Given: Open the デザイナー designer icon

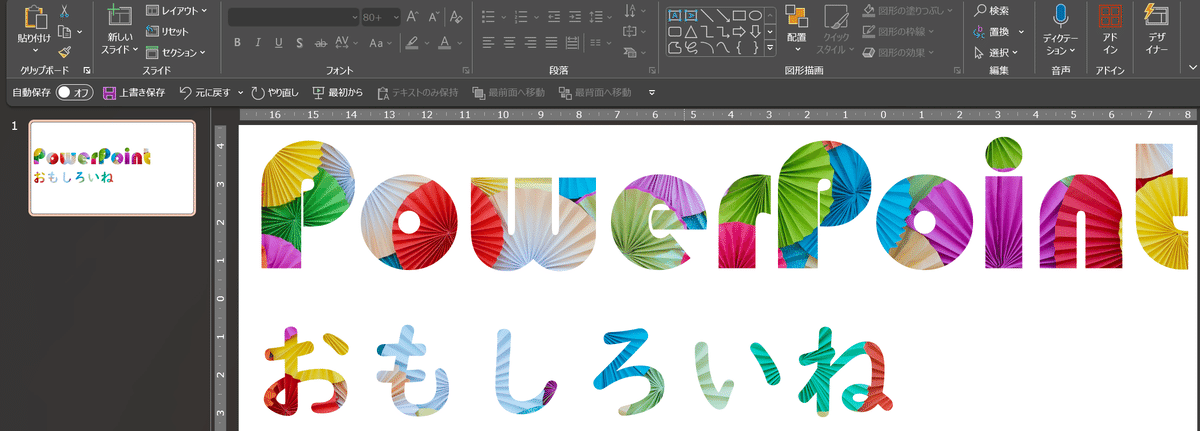Looking at the screenshot, I should (x=1156, y=15).
